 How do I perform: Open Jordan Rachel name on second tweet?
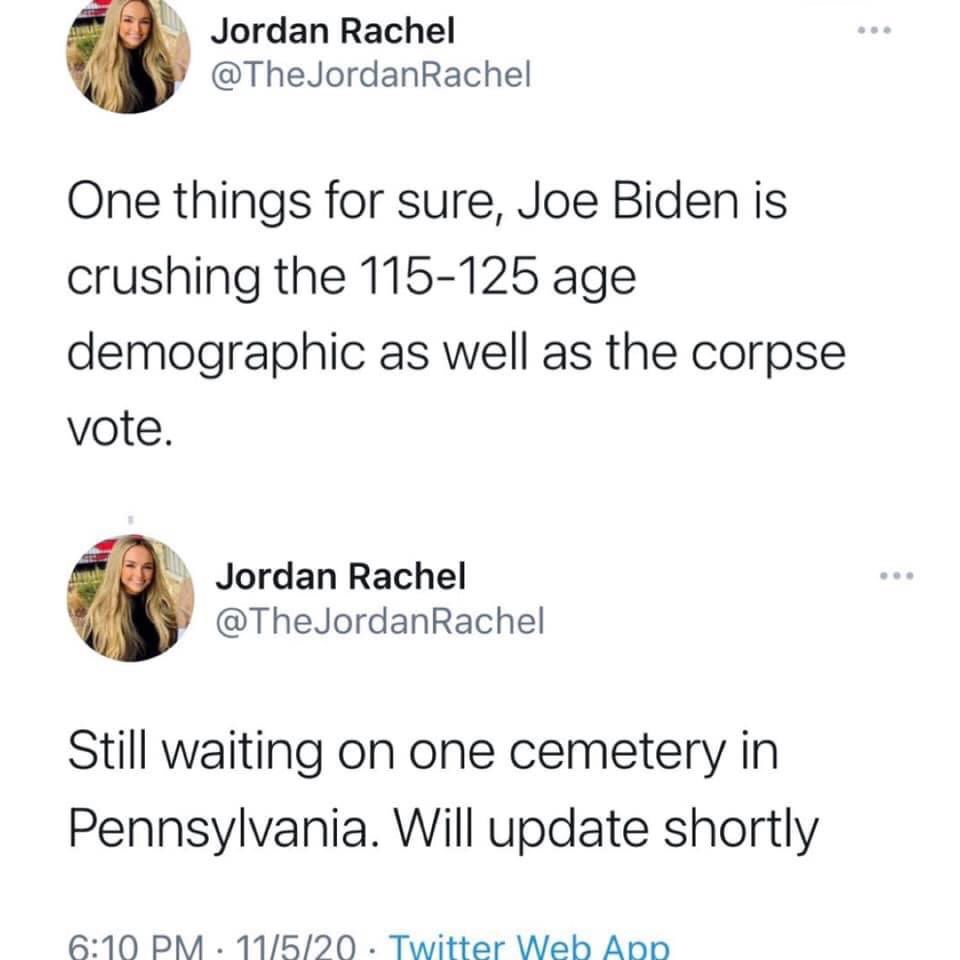tap(342, 575)
